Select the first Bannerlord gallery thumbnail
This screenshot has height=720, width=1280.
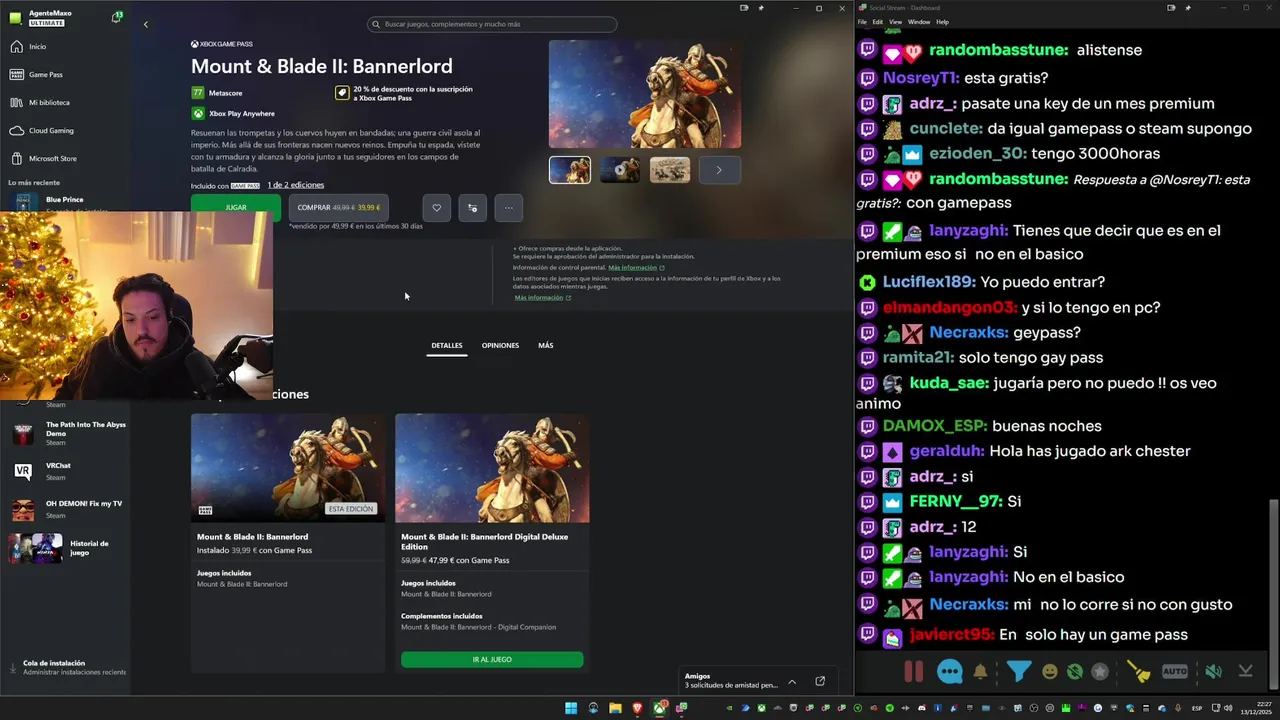(x=570, y=170)
